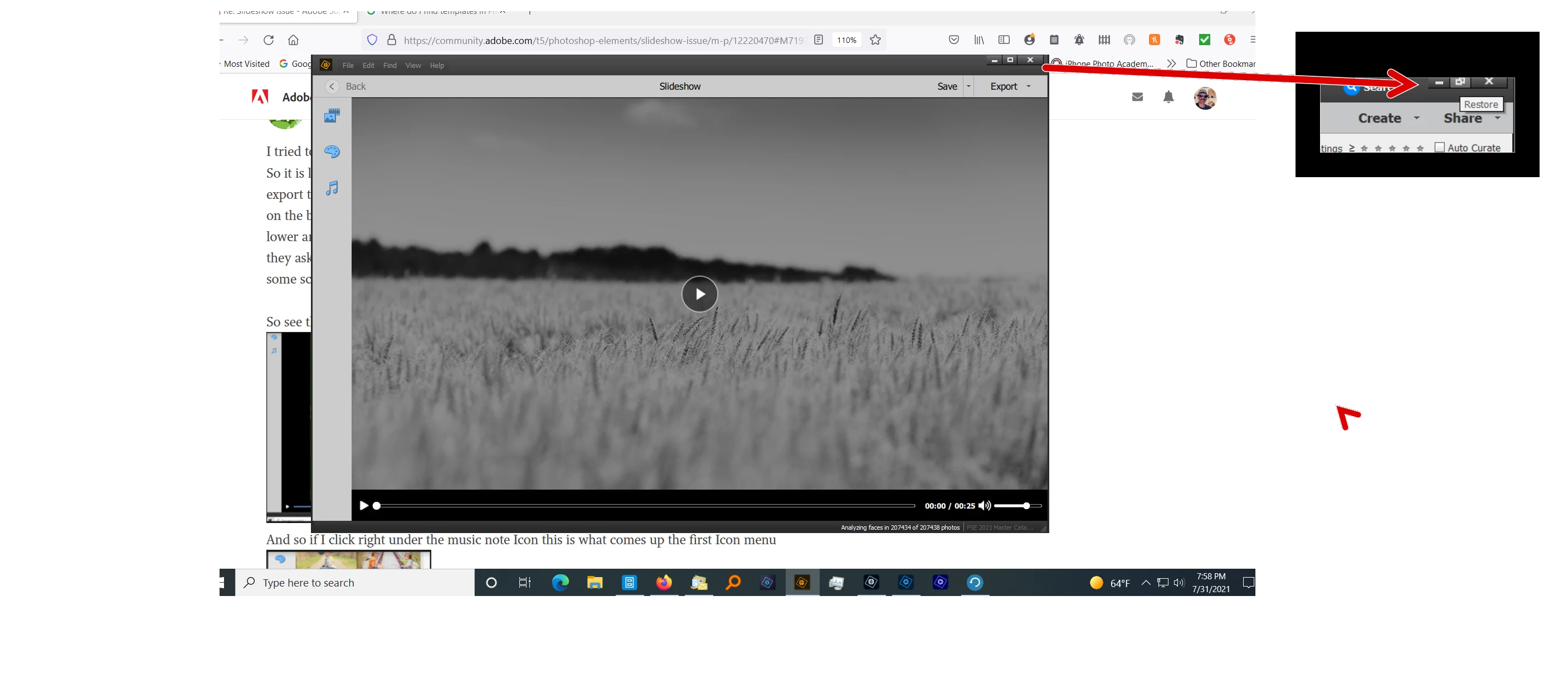The height and width of the screenshot is (679, 1568).
Task: Expand the Save dropdown arrow
Action: click(x=968, y=86)
